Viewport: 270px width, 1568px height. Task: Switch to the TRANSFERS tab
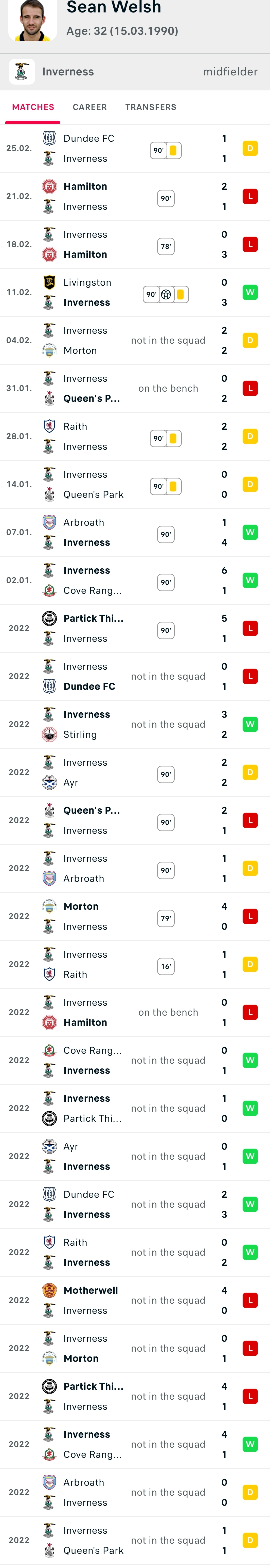pyautogui.click(x=151, y=107)
